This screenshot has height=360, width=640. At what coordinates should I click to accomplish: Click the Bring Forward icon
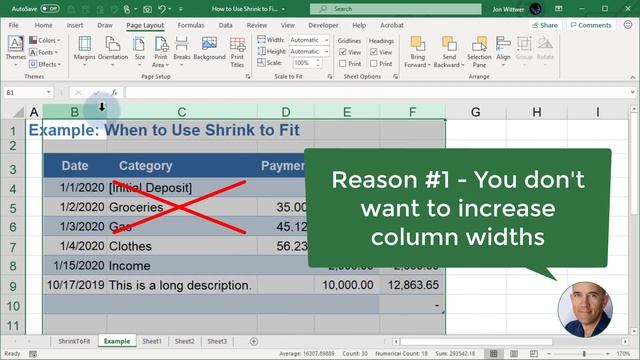417,43
